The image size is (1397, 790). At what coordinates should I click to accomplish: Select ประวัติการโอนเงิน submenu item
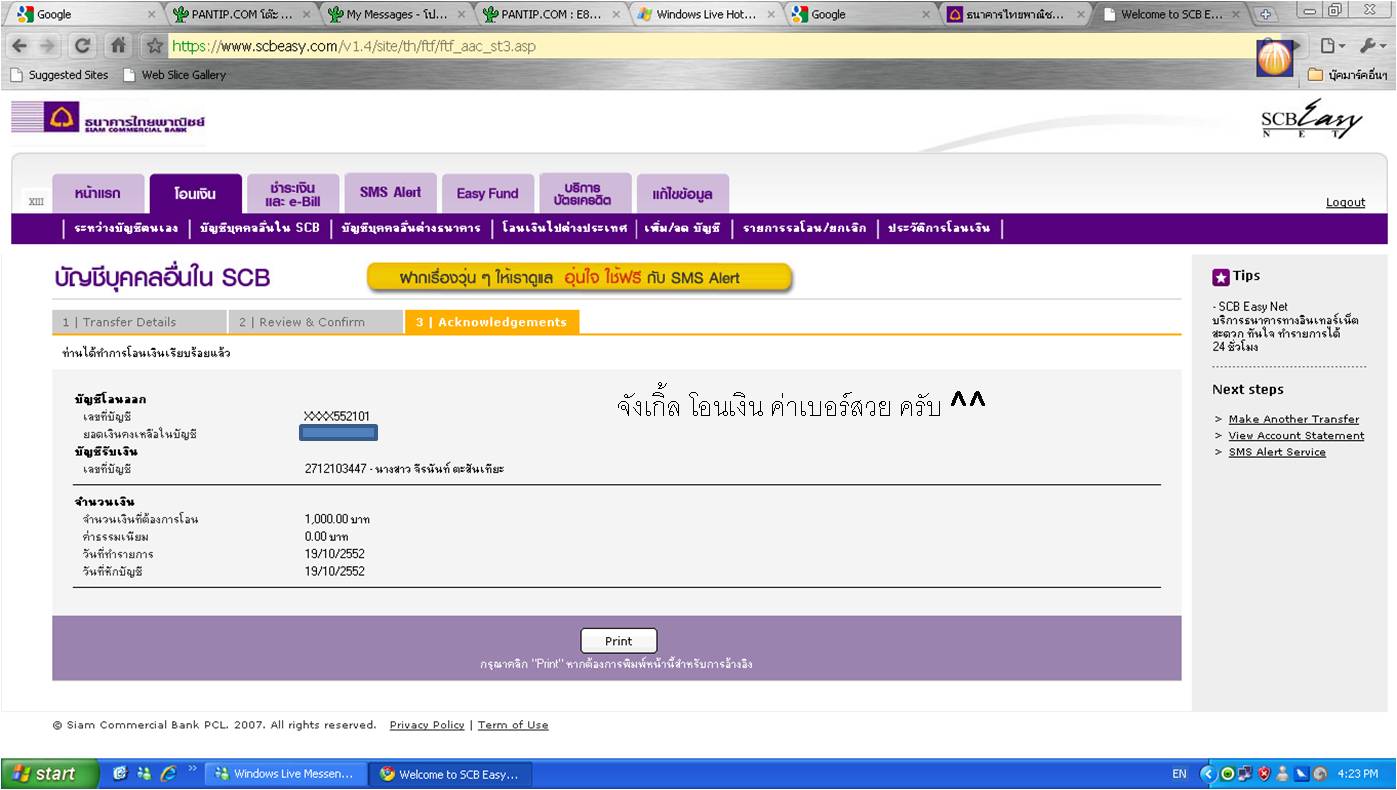pos(938,228)
